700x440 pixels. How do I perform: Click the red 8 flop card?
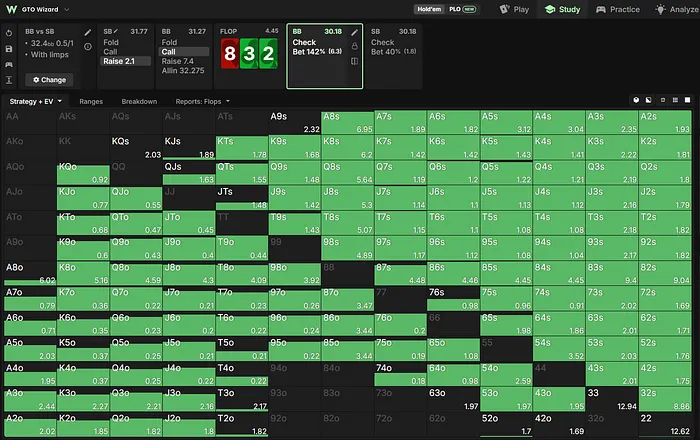click(x=229, y=54)
